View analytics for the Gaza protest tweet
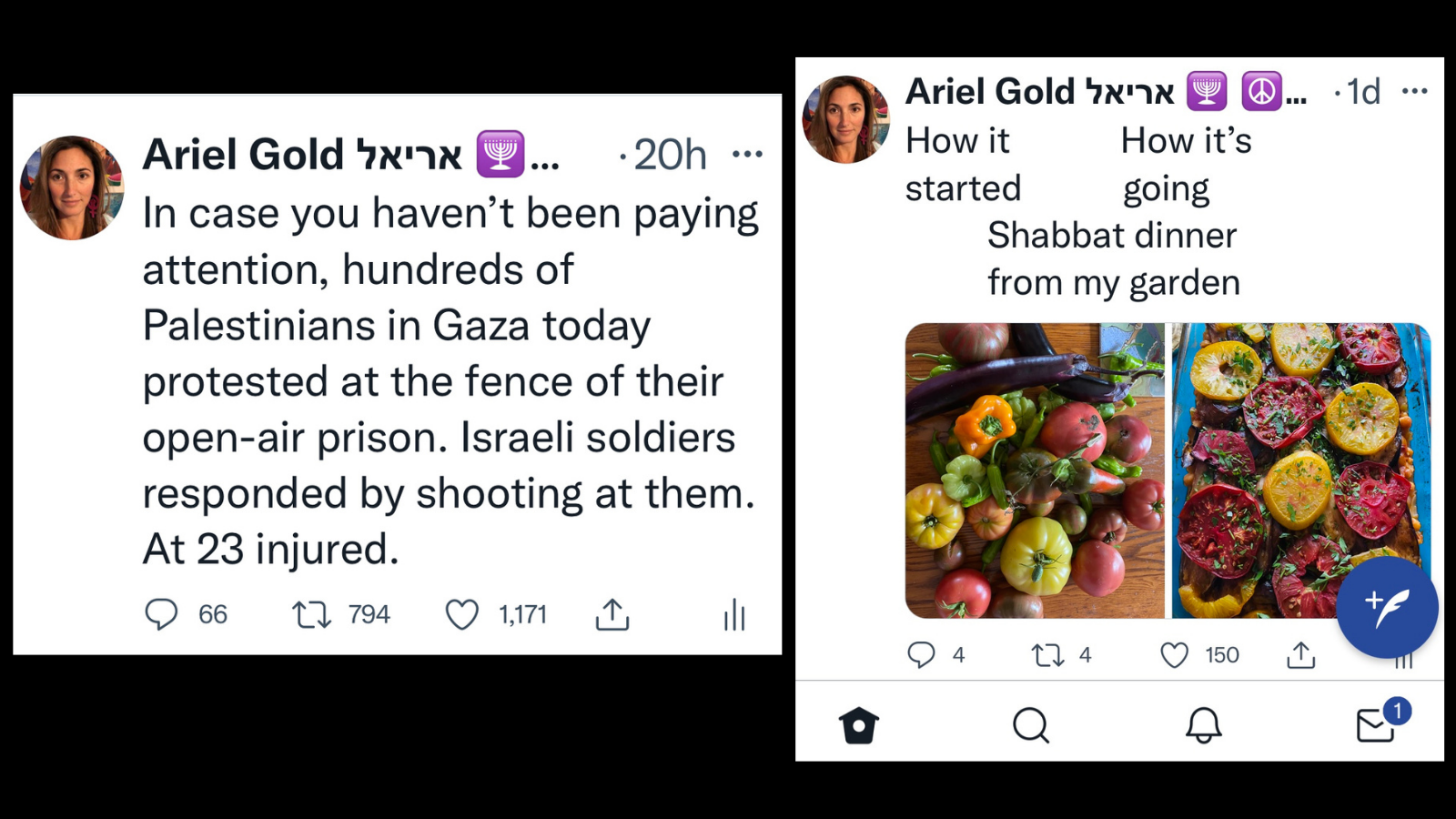This screenshot has width=1456, height=819. 734,615
